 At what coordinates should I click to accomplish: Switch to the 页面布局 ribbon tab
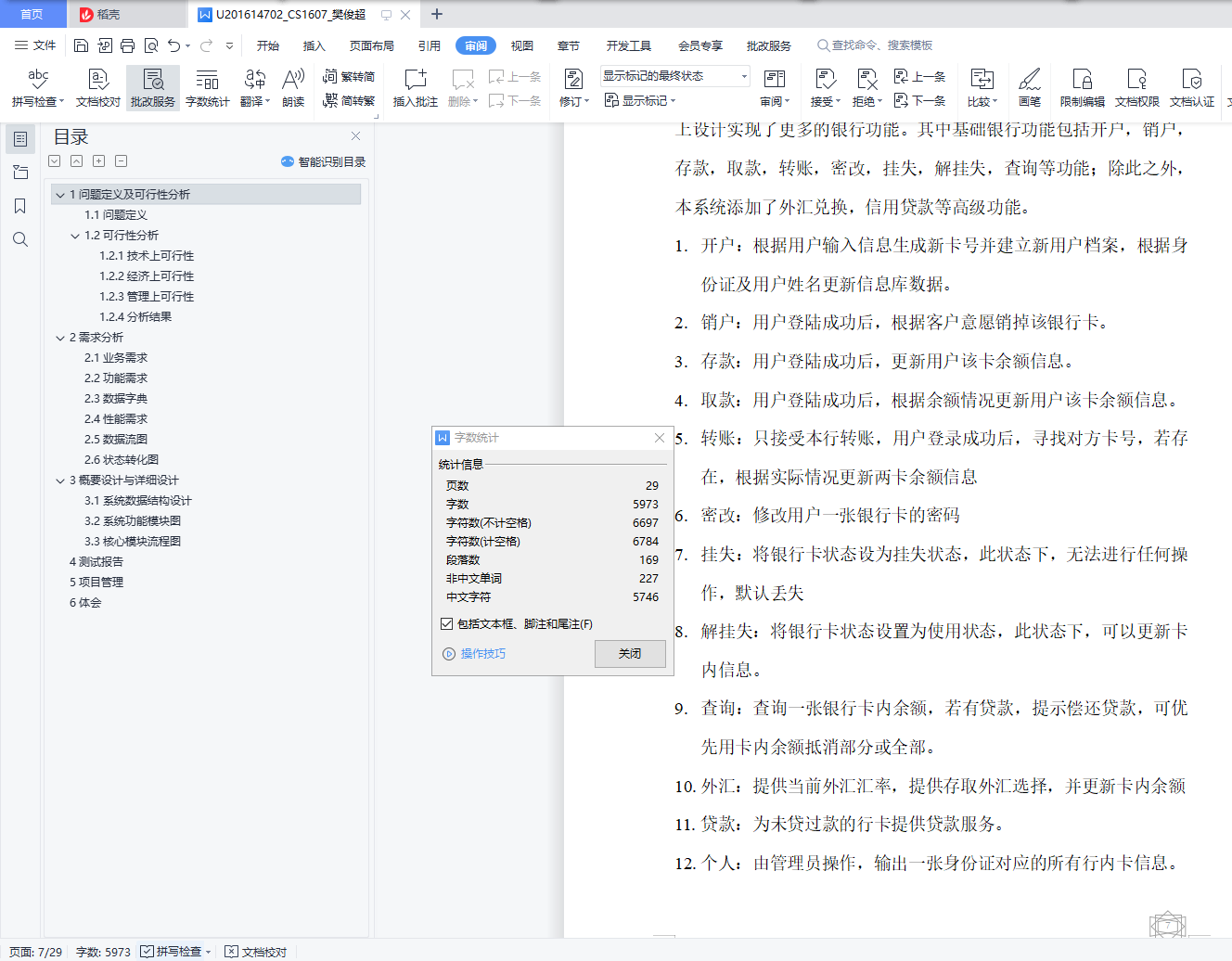(372, 45)
